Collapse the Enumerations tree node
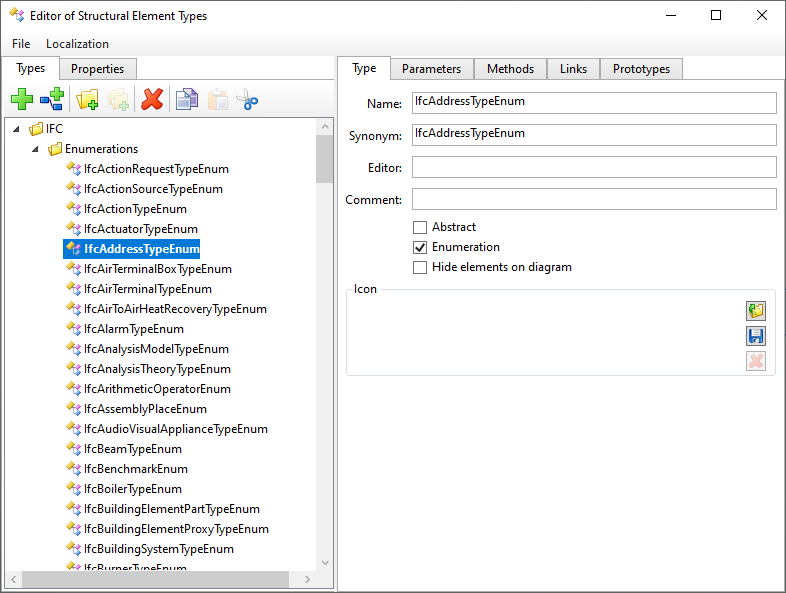The image size is (786, 593). (35, 149)
